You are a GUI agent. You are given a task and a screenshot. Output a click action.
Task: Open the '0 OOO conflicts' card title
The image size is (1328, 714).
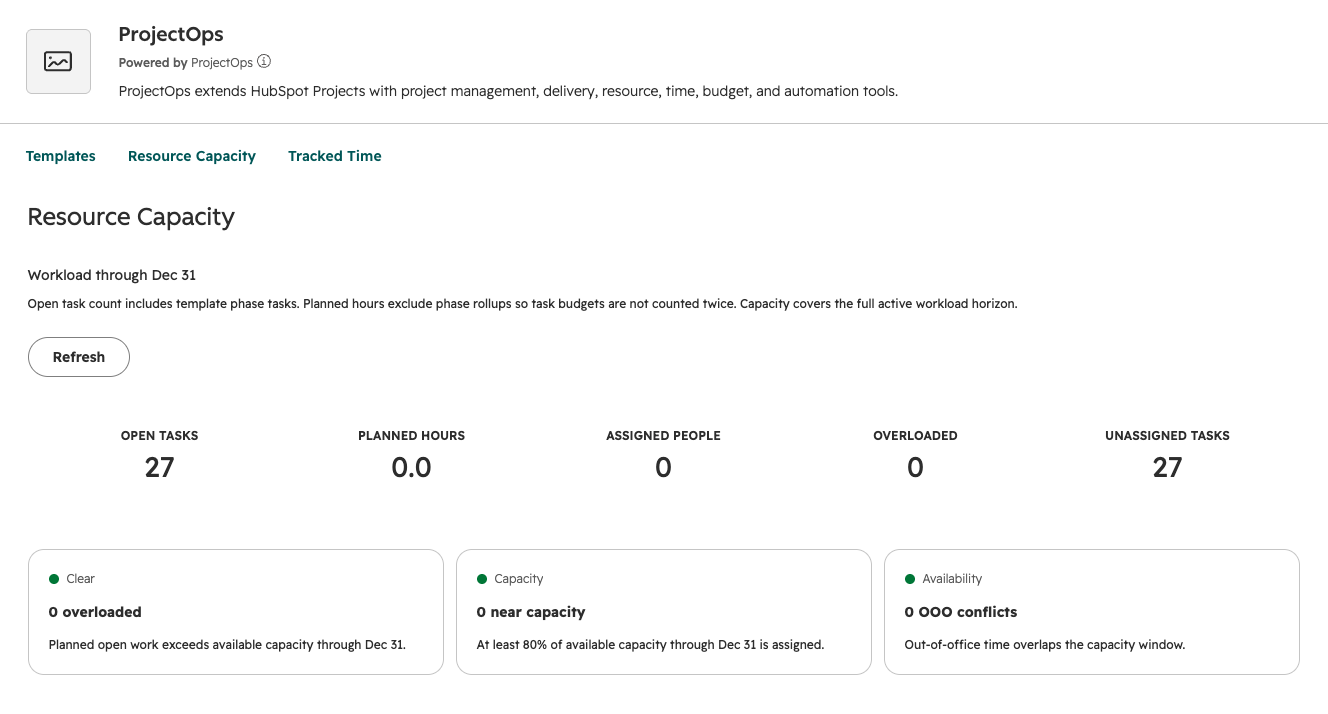click(961, 612)
